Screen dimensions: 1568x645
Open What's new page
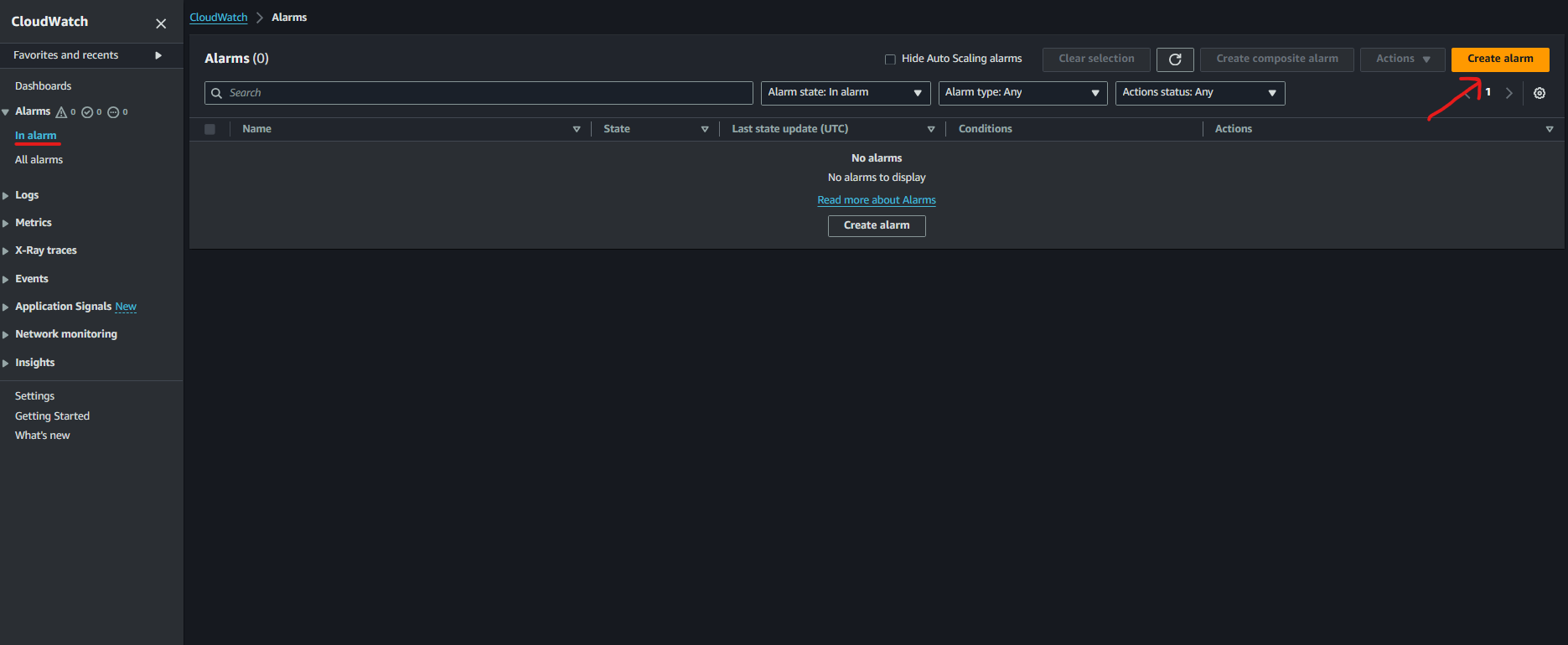(x=43, y=436)
